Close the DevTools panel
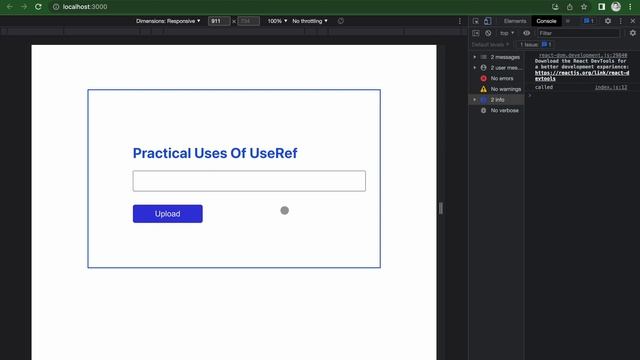 (x=633, y=21)
